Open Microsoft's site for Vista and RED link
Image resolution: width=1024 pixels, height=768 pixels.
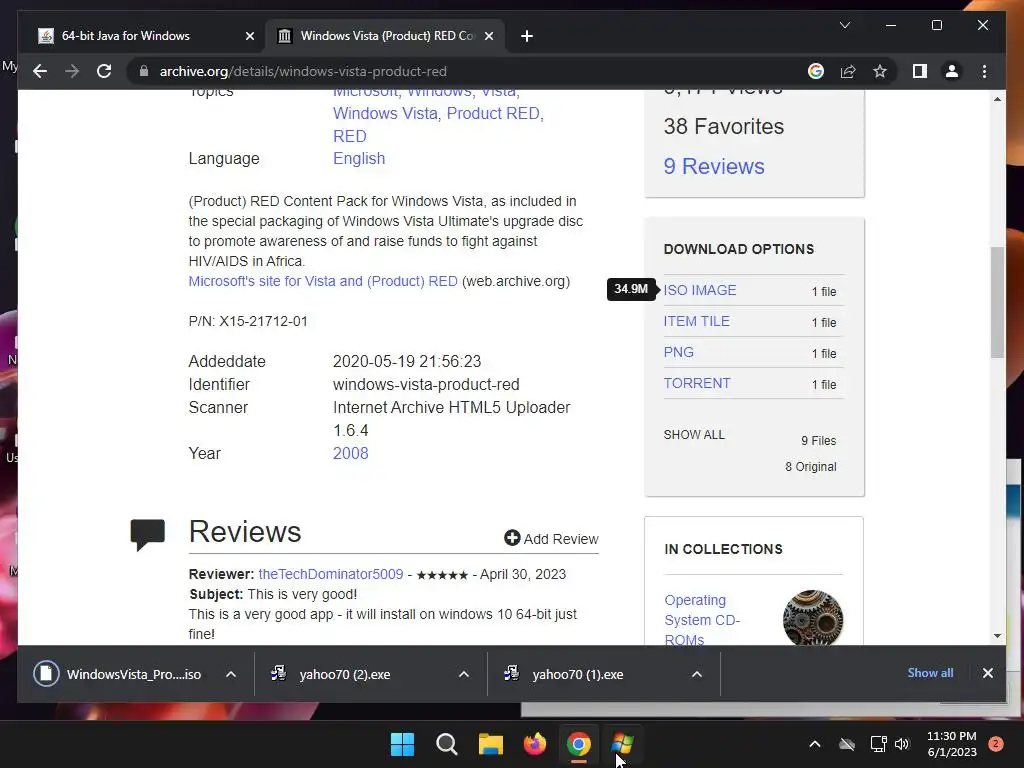[323, 281]
